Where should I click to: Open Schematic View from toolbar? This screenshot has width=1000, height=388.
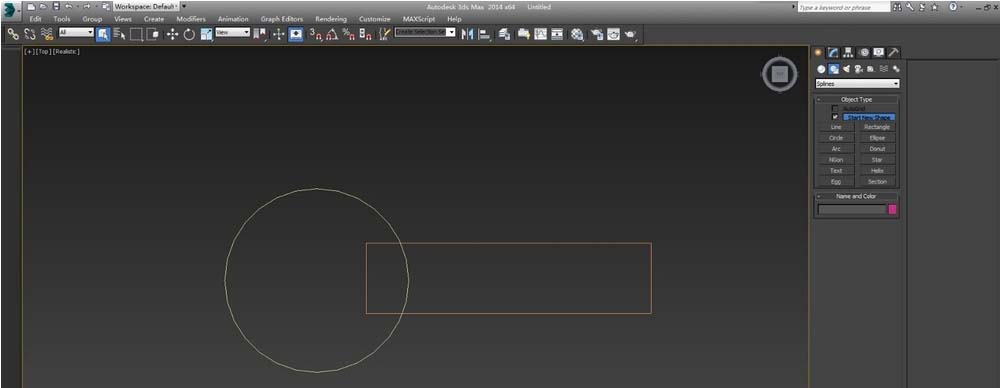pos(557,34)
